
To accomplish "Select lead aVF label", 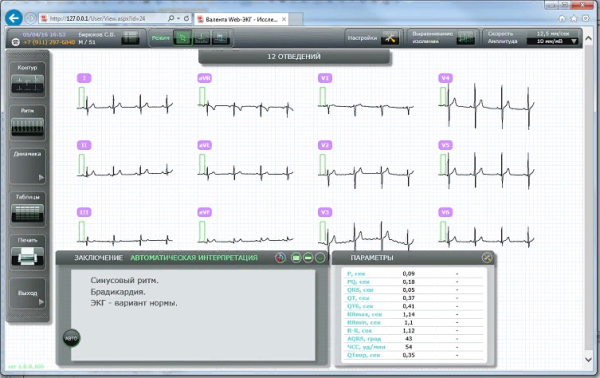I will (x=205, y=212).
